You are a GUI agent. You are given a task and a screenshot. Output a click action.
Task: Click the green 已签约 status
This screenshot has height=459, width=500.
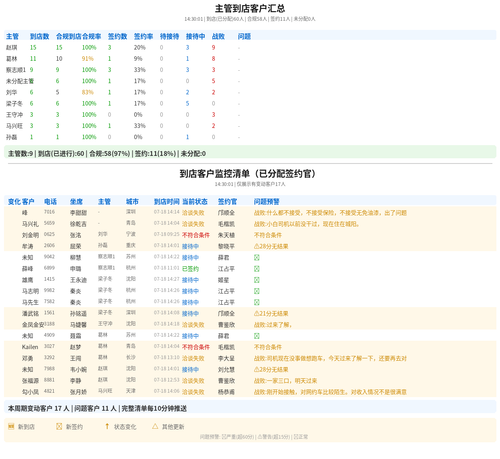[190, 269]
